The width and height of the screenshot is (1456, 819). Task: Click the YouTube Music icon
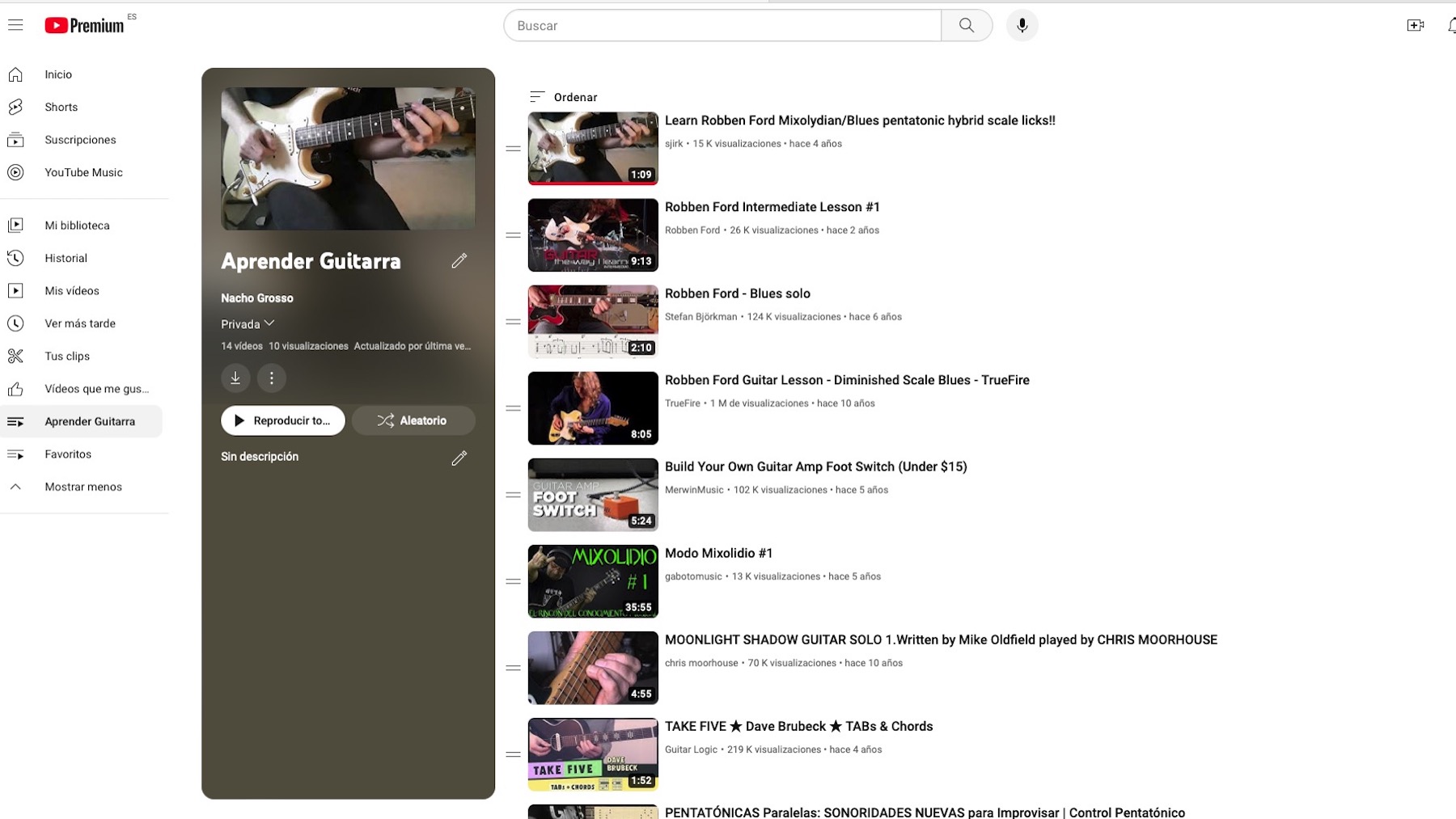click(15, 172)
